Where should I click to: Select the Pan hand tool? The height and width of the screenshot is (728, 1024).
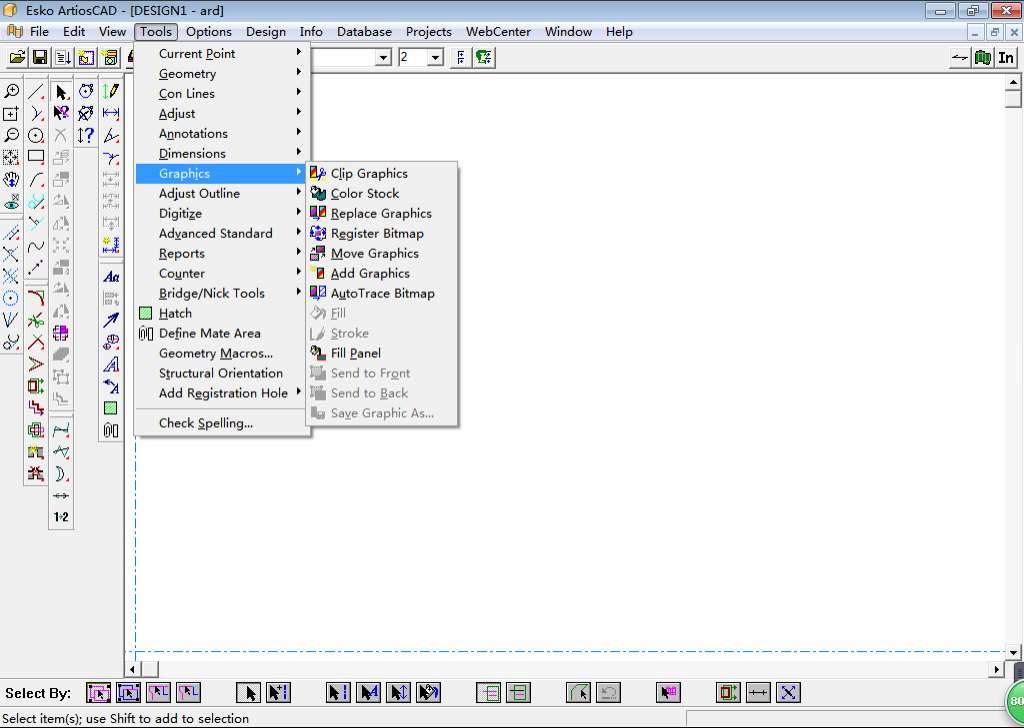click(x=11, y=179)
